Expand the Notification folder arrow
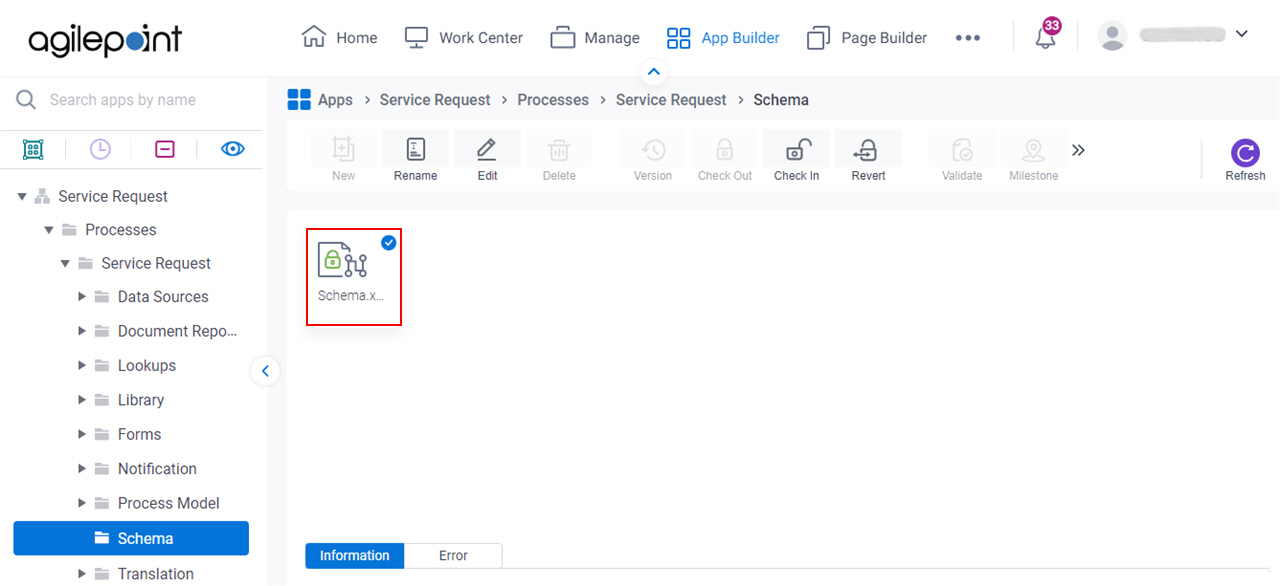Viewport: 1280px width, 586px height. click(x=82, y=469)
